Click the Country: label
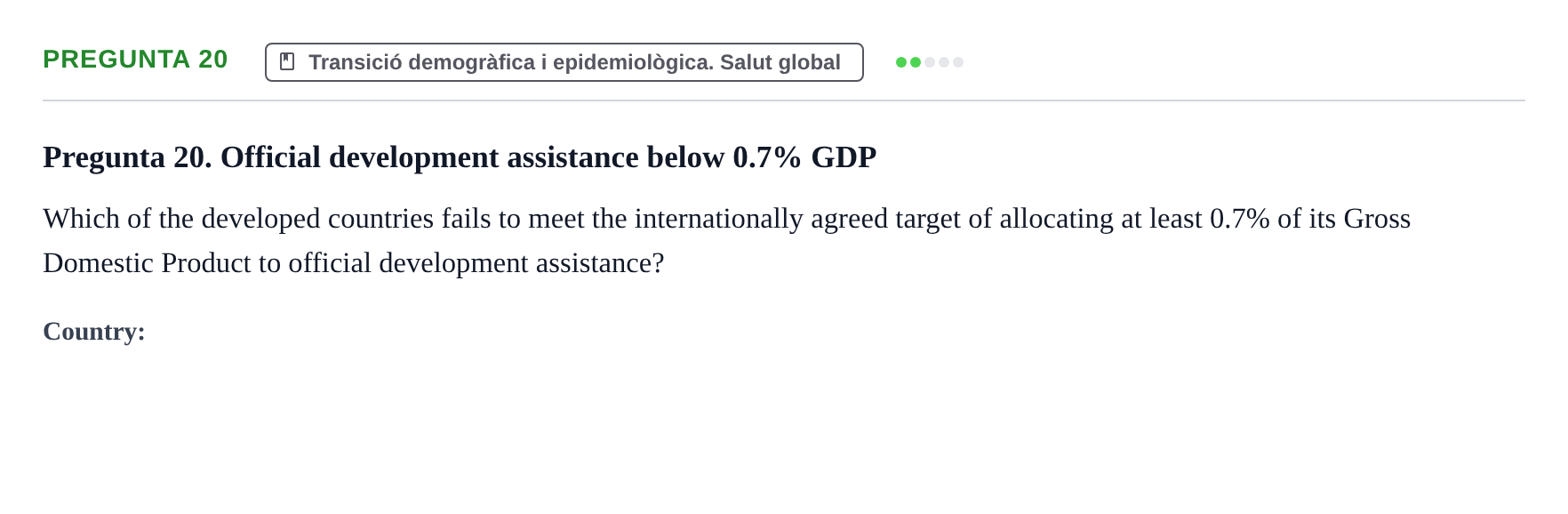Image resolution: width=1568 pixels, height=514 pixels. (x=94, y=332)
